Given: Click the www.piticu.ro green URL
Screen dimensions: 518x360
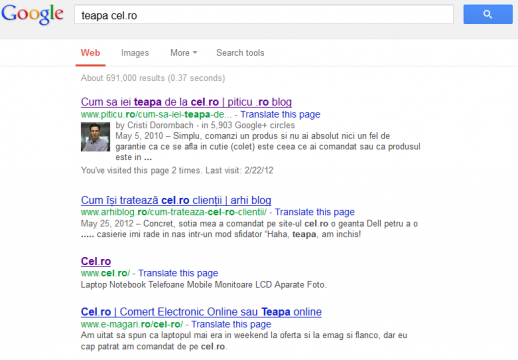Looking at the screenshot, I should tap(156, 115).
